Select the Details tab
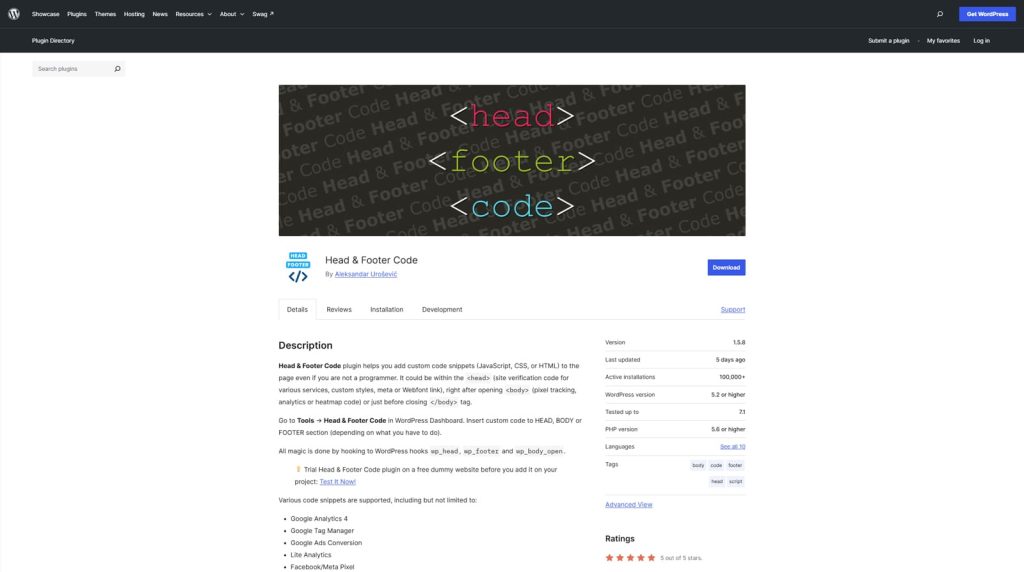The height and width of the screenshot is (572, 1024). (297, 310)
